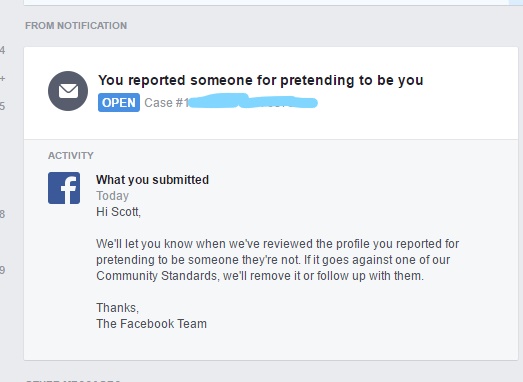The height and width of the screenshot is (382, 523).
Task: Click the ACTIVITY section label
Action: pos(71,155)
